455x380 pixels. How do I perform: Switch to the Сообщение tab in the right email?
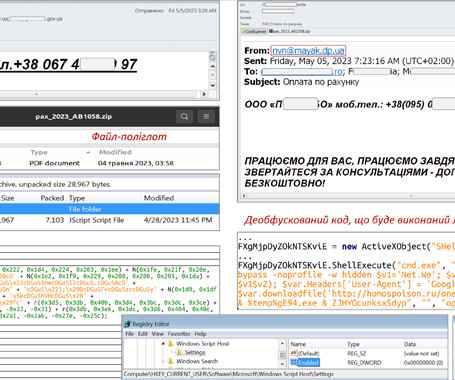[x=254, y=31]
